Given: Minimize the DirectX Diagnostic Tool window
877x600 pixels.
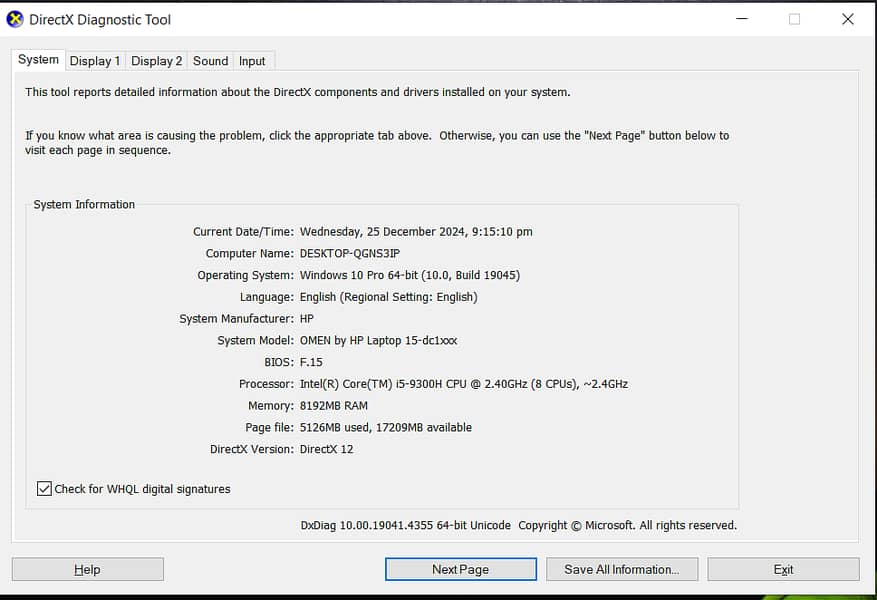Looking at the screenshot, I should [741, 19].
